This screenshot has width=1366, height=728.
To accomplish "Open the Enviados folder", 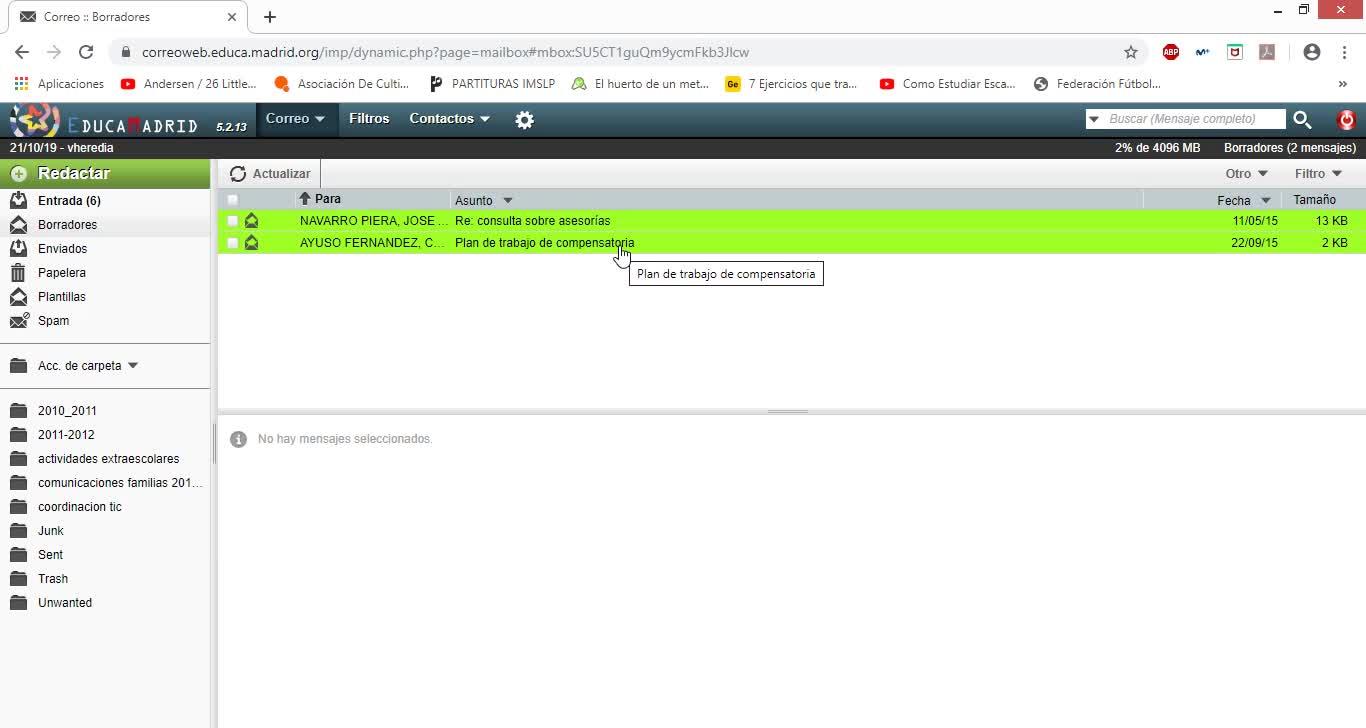I will pos(62,249).
